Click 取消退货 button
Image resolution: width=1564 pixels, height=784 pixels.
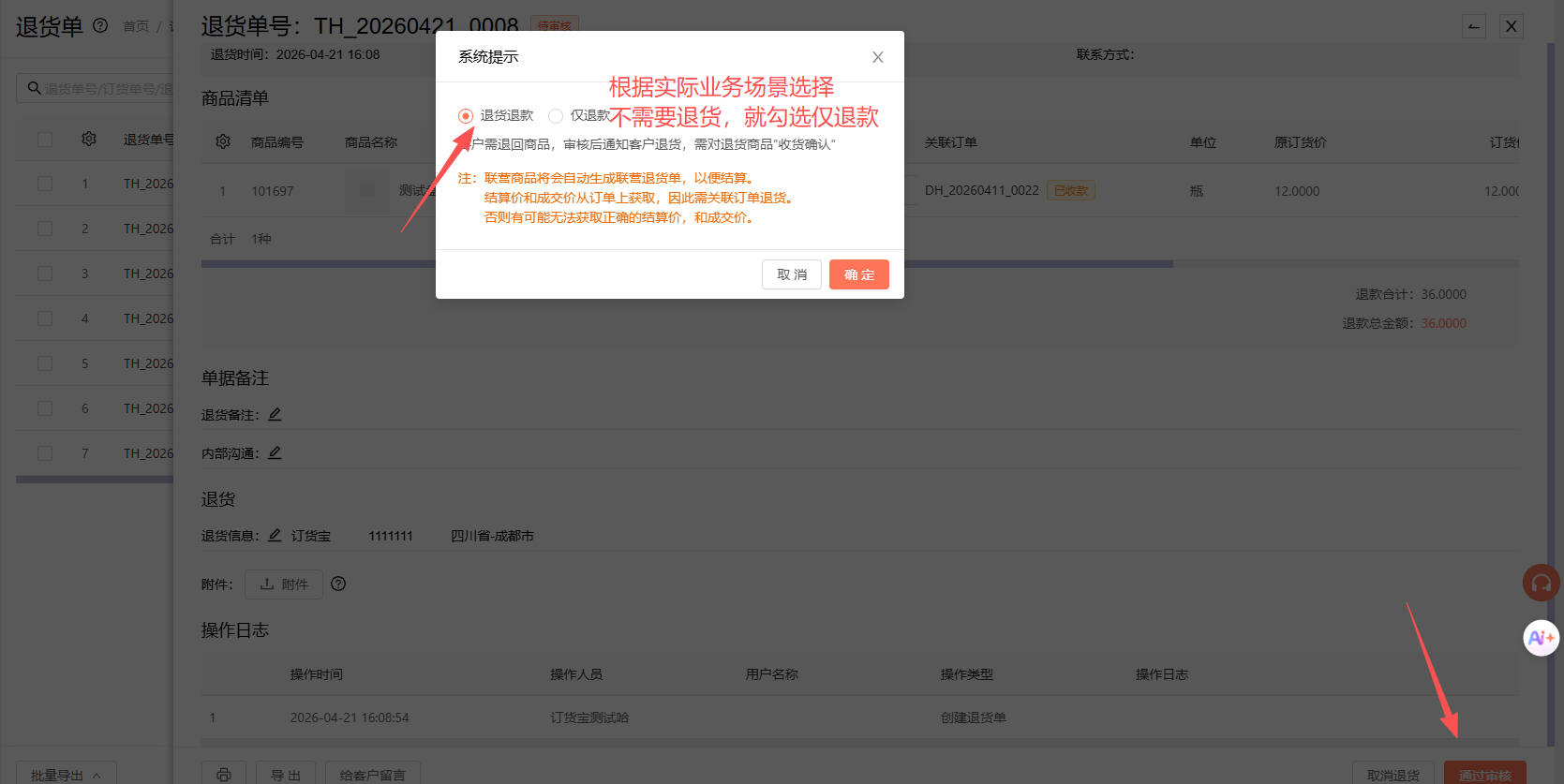coord(1393,774)
